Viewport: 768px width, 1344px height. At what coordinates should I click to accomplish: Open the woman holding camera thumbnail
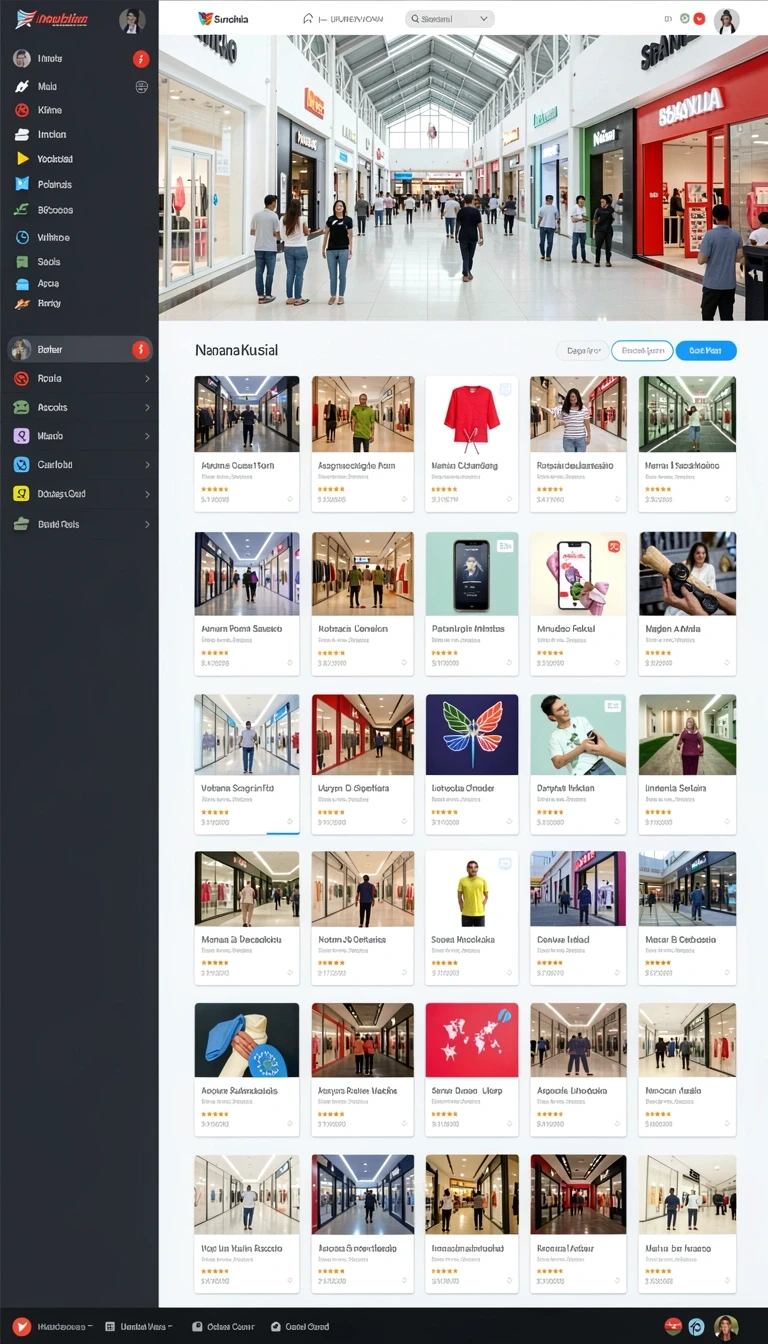tap(688, 574)
